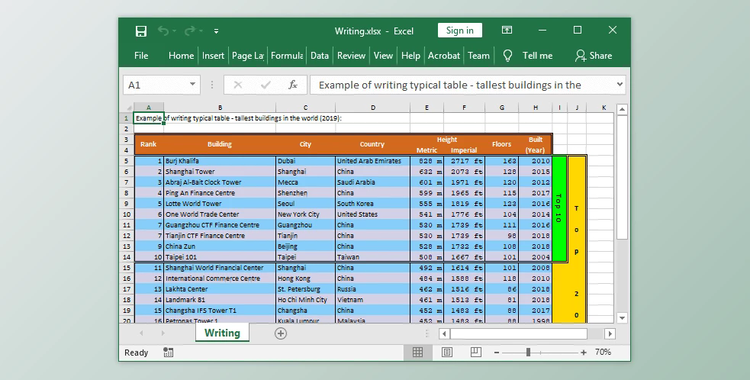Click the vertical scrollbar down arrow
750x380 pixels.
click(x=622, y=318)
